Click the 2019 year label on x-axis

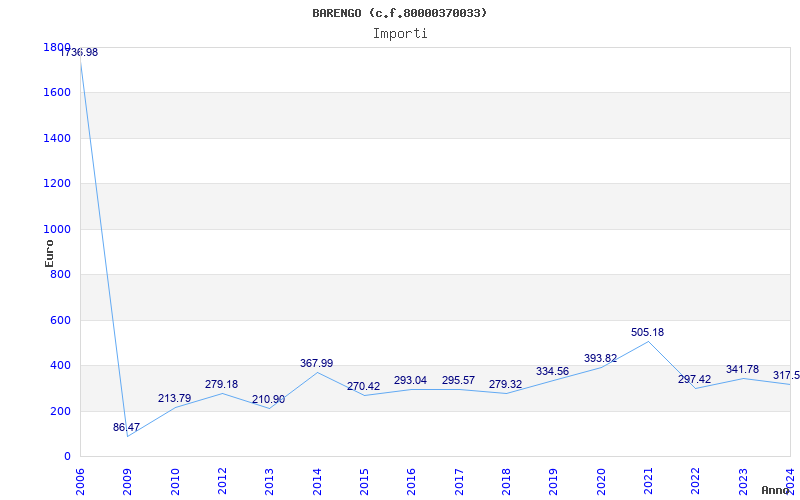[554, 482]
